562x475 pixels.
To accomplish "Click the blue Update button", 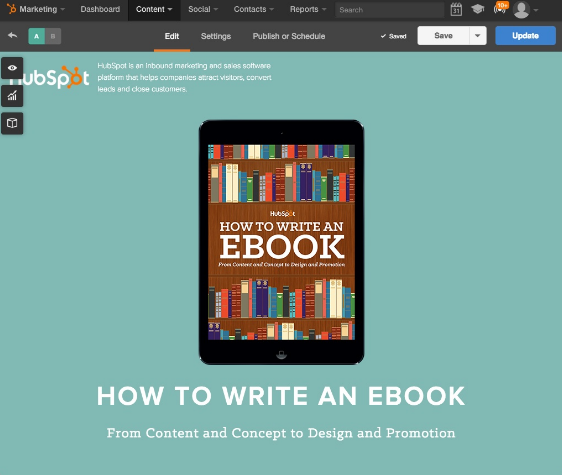I will coord(525,35).
